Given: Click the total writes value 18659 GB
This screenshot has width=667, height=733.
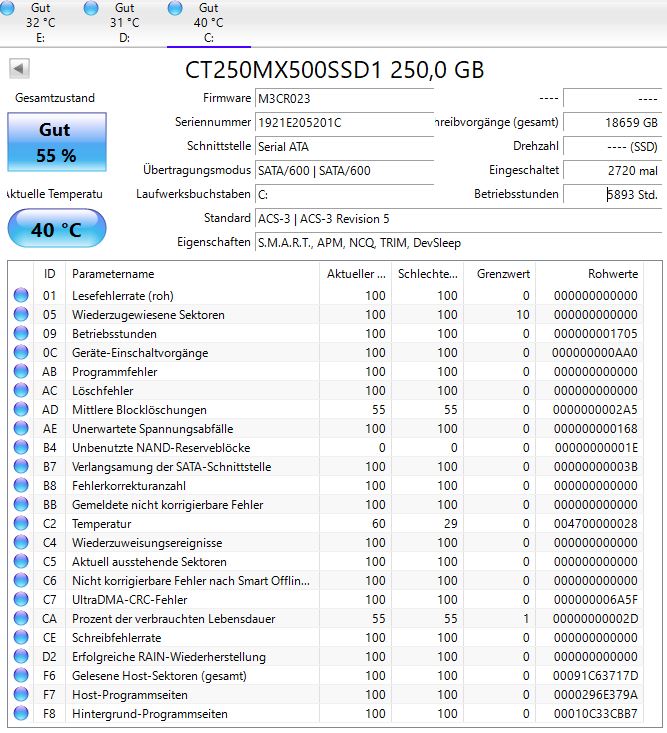Looking at the screenshot, I should 612,122.
